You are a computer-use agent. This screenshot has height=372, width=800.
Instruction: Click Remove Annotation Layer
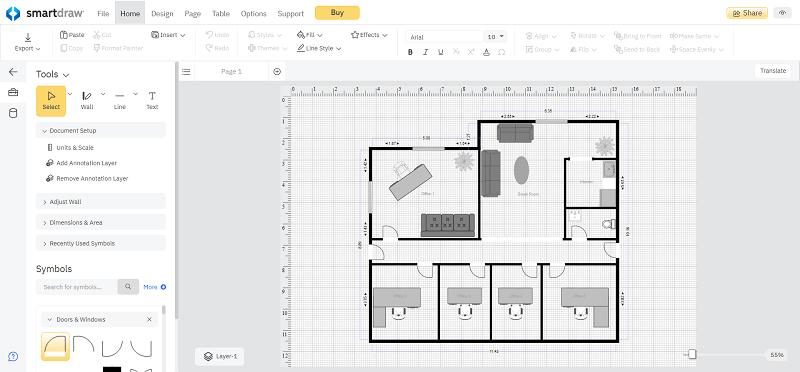click(87, 179)
